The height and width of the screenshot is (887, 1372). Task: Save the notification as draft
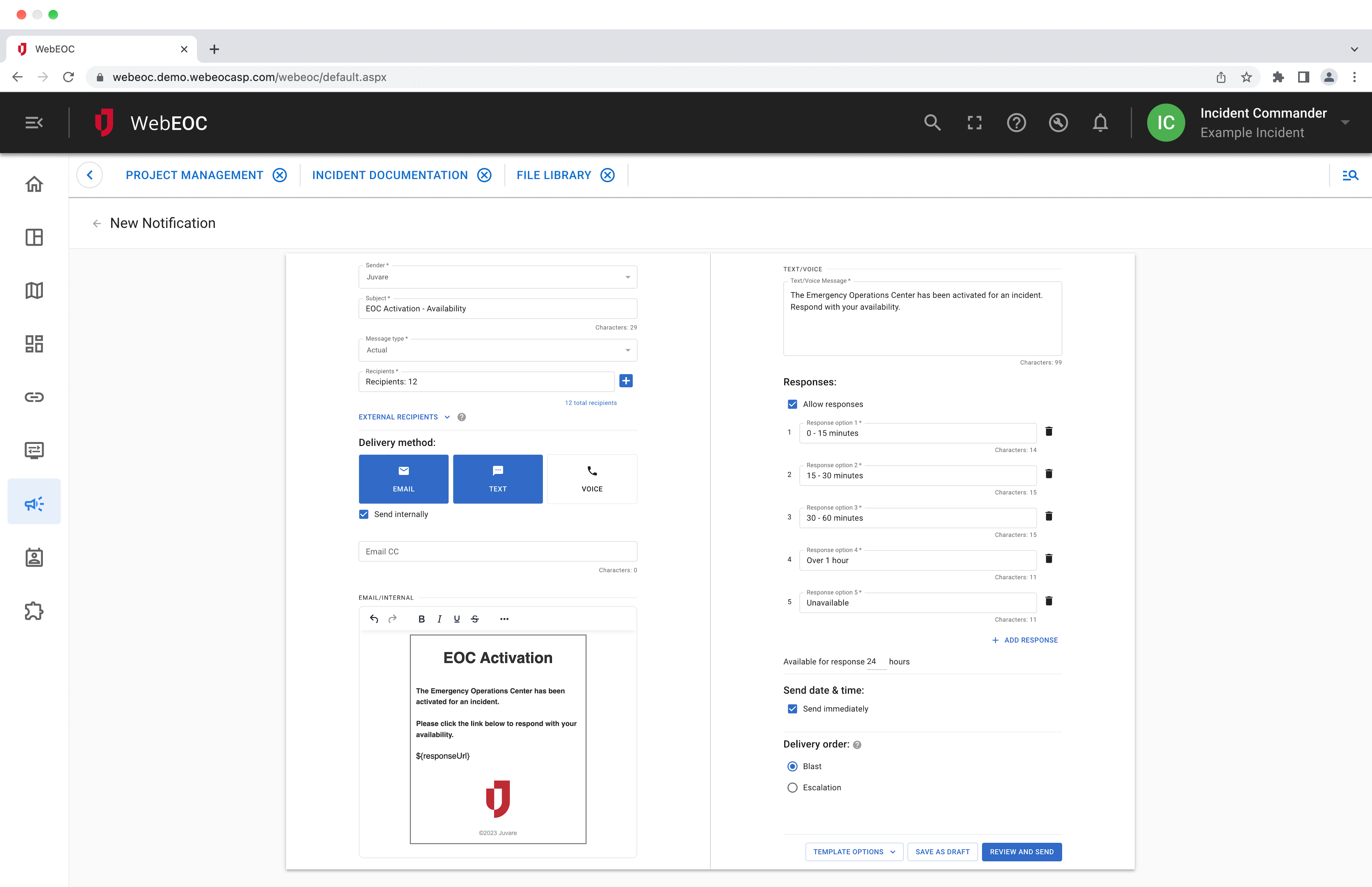click(942, 852)
